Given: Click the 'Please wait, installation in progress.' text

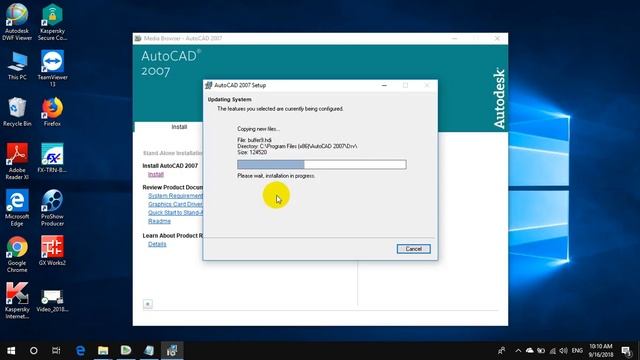Looking at the screenshot, I should point(276,176).
